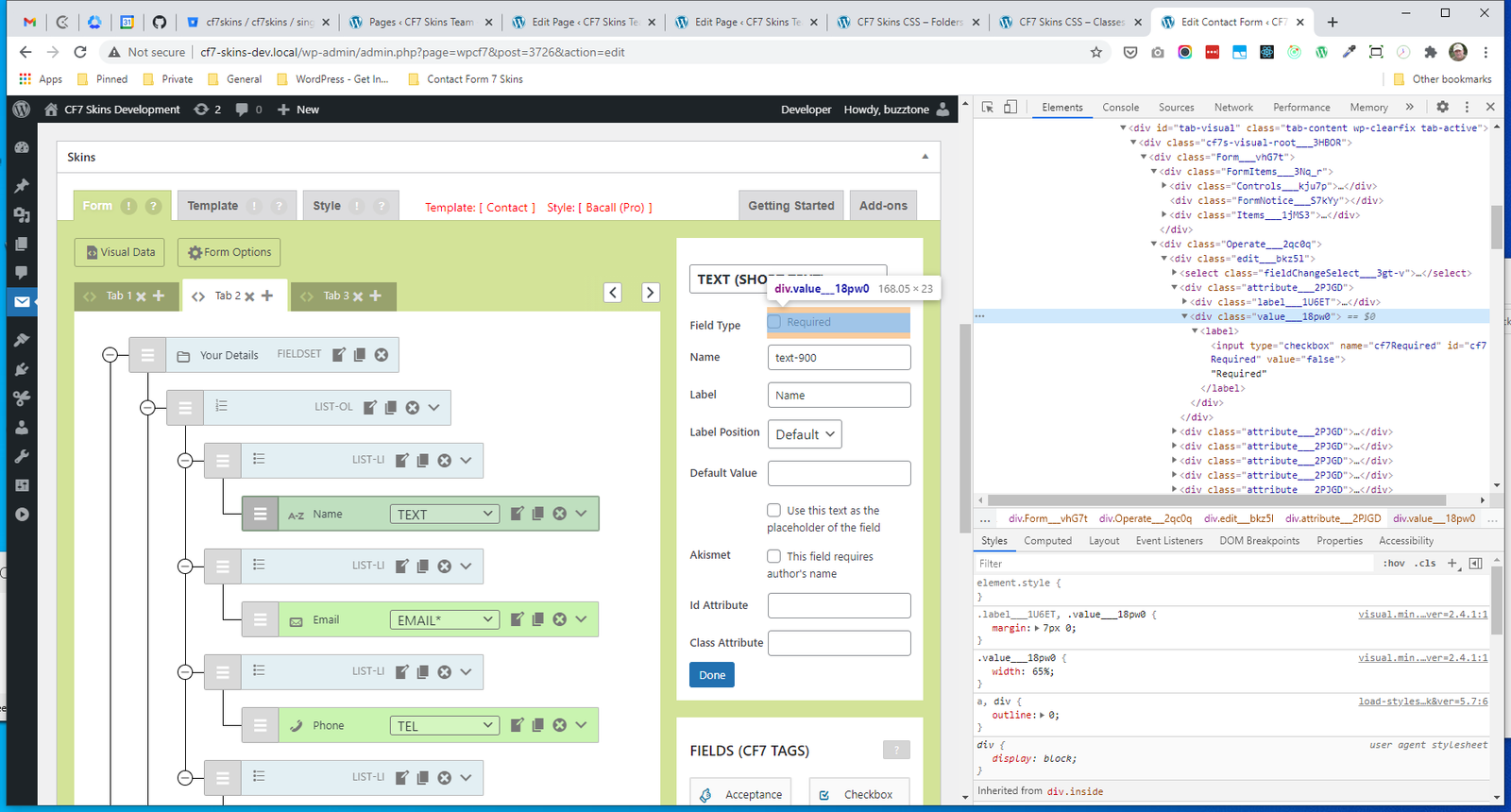The height and width of the screenshot is (812, 1511).
Task: Open the DevTools element inspector picker
Action: point(988,108)
